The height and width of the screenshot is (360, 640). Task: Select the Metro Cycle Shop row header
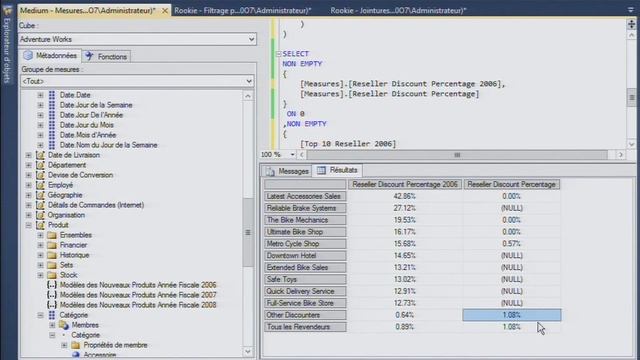pos(305,244)
